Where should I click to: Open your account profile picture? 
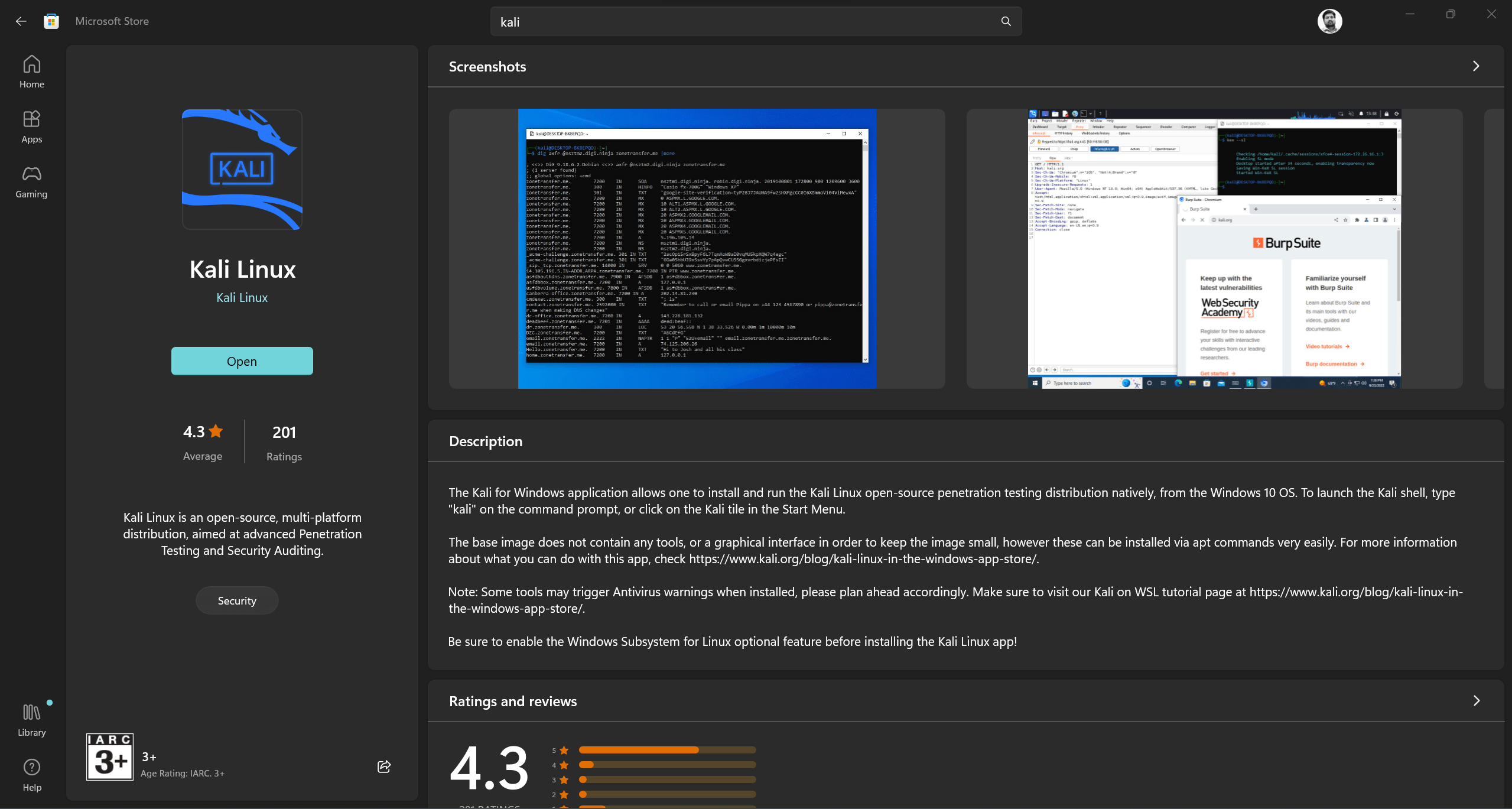(1330, 21)
